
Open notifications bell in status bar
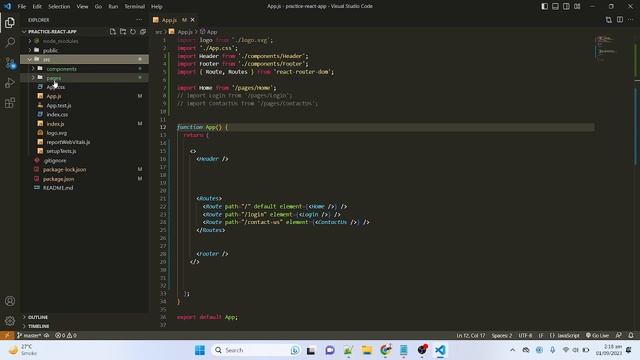(631, 335)
